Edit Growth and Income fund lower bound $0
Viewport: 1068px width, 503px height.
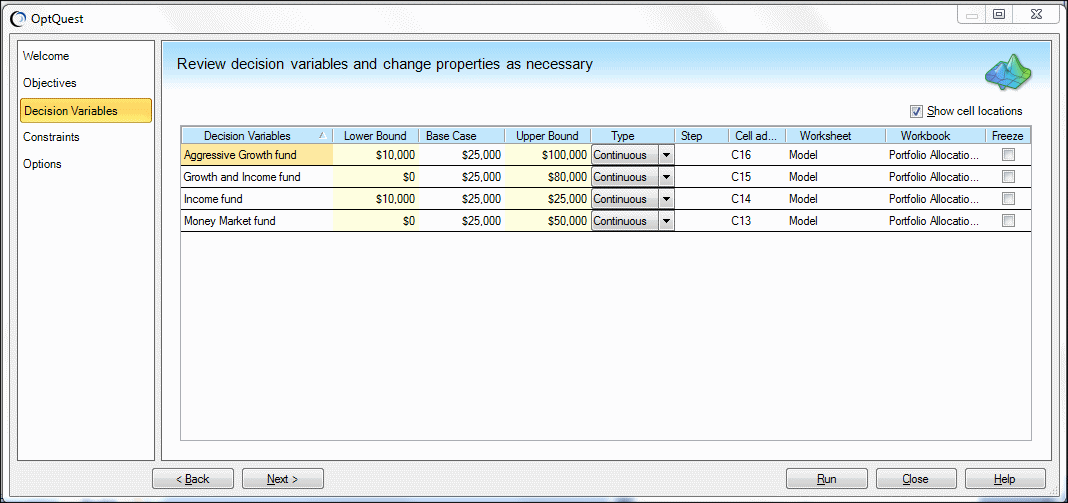coord(375,177)
